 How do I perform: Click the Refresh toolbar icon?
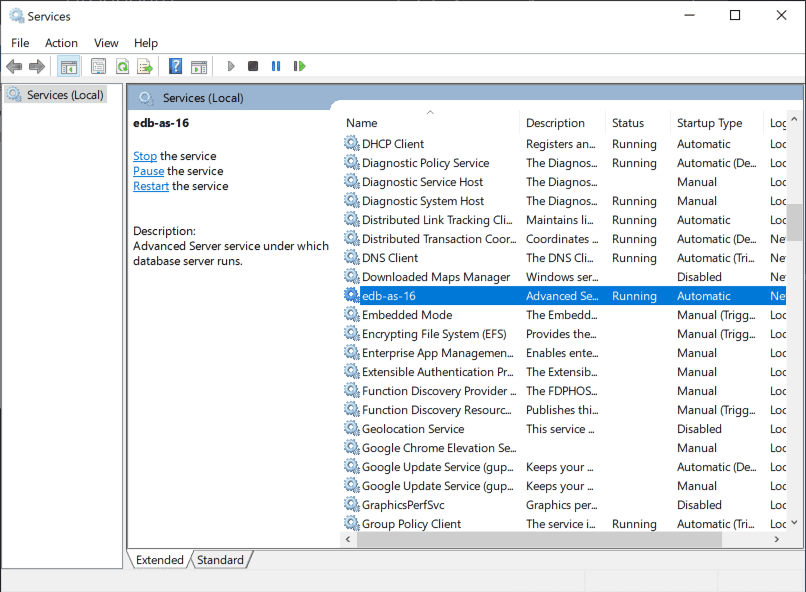[122, 66]
